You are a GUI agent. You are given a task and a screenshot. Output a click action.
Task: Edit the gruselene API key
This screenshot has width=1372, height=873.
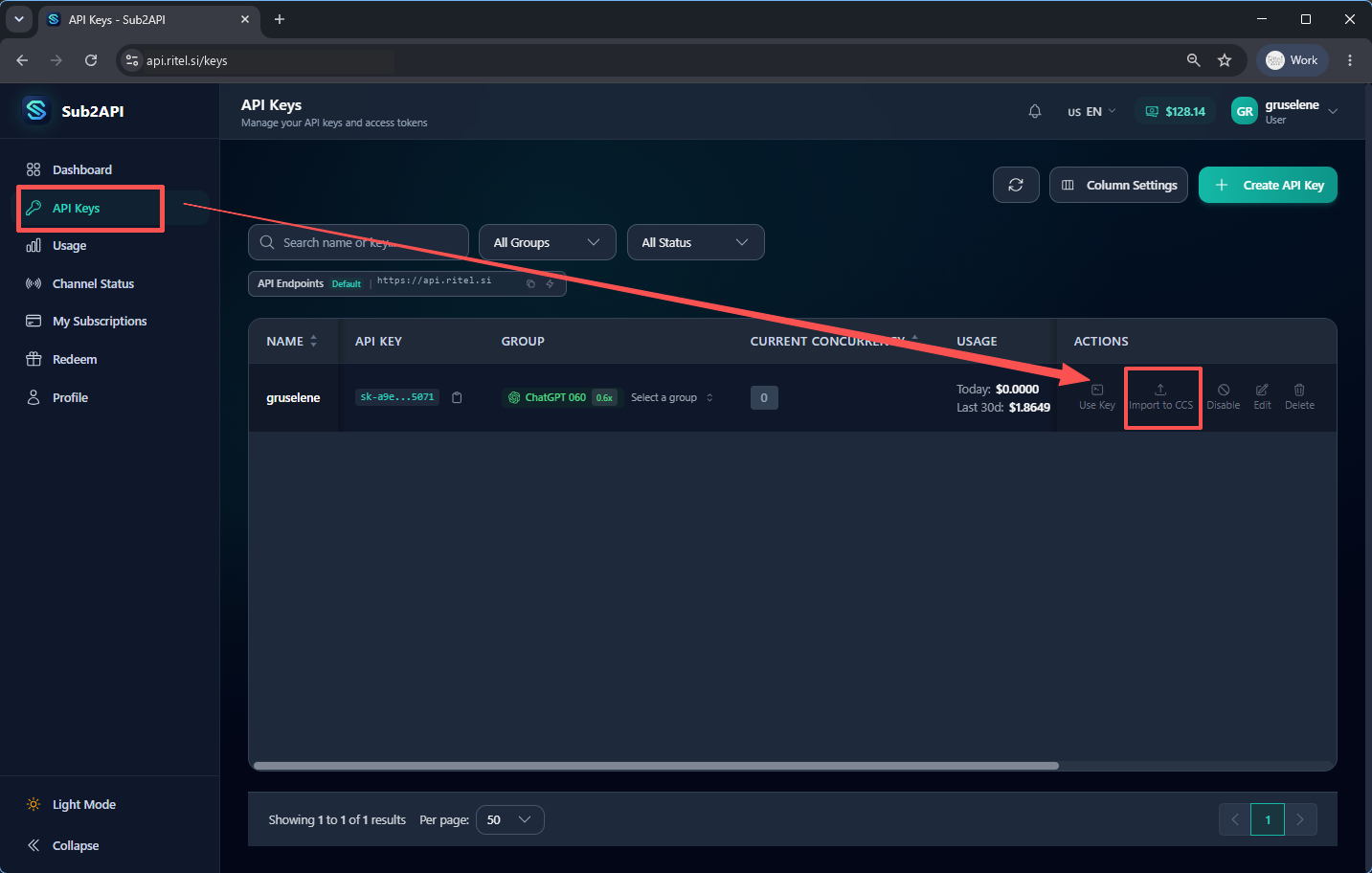(1262, 396)
